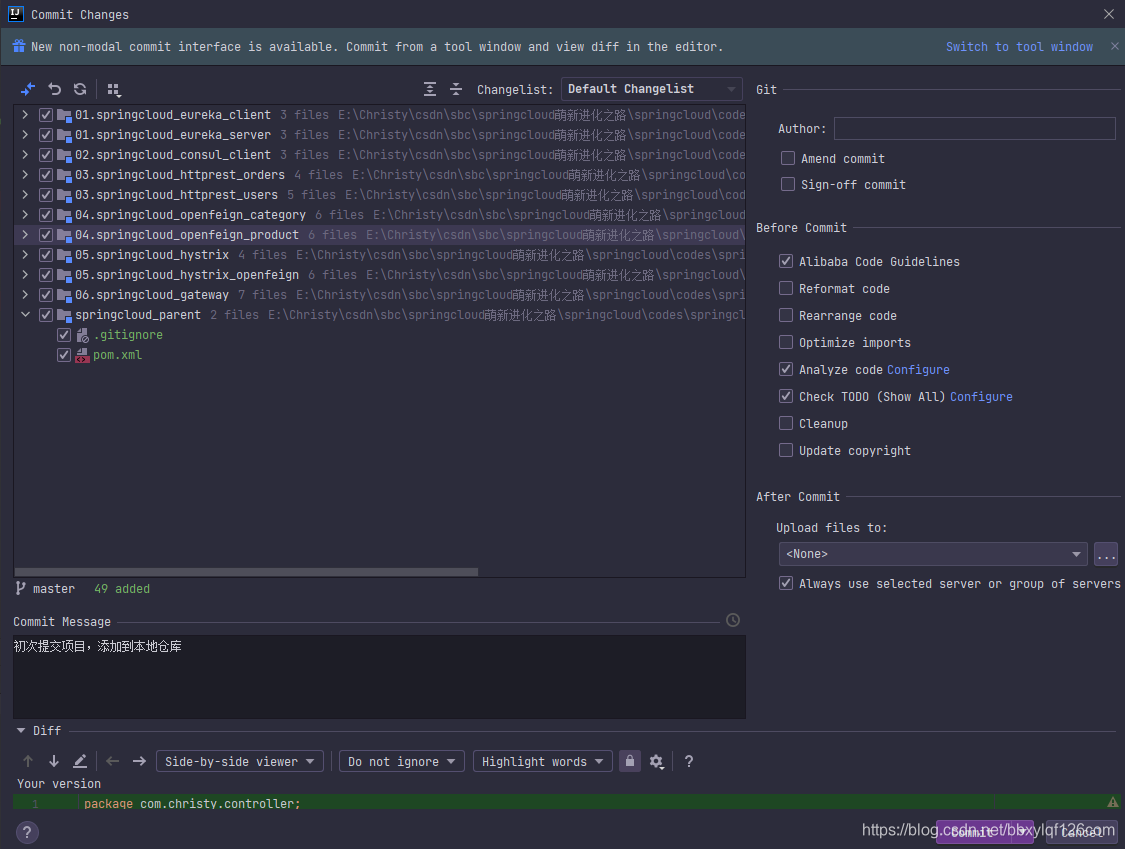Click the Show Diff toolbar icon
The height and width of the screenshot is (849, 1125).
coord(28,89)
